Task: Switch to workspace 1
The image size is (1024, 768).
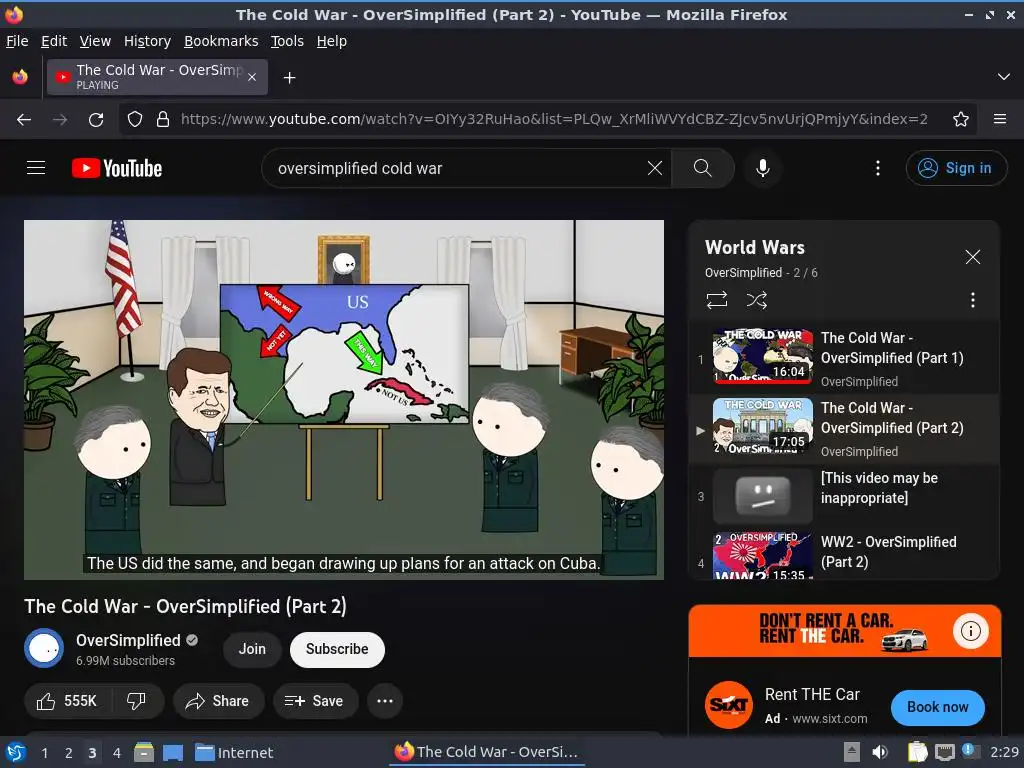Action: (44, 753)
